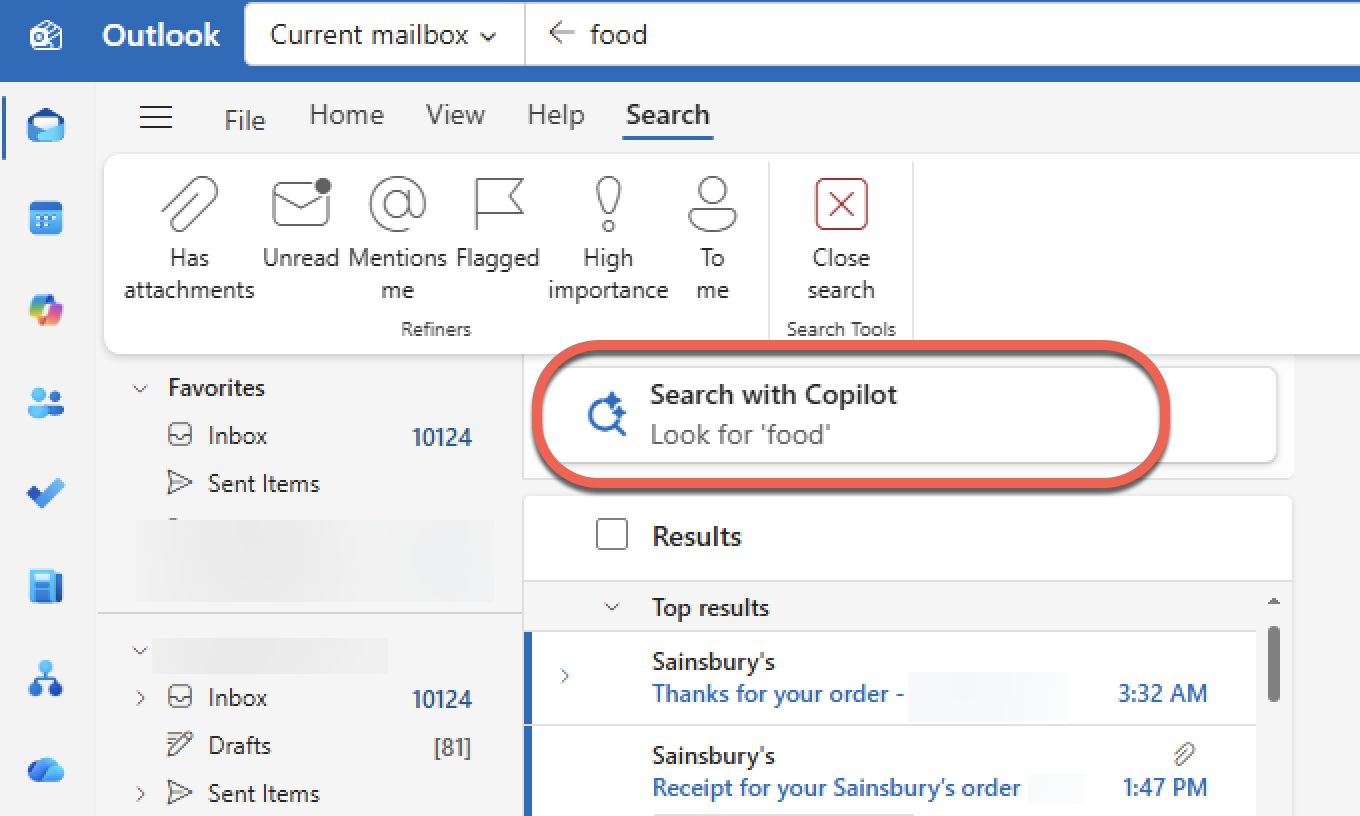Image resolution: width=1360 pixels, height=816 pixels.
Task: Open the Outlook app launcher icon
Action: [45, 35]
